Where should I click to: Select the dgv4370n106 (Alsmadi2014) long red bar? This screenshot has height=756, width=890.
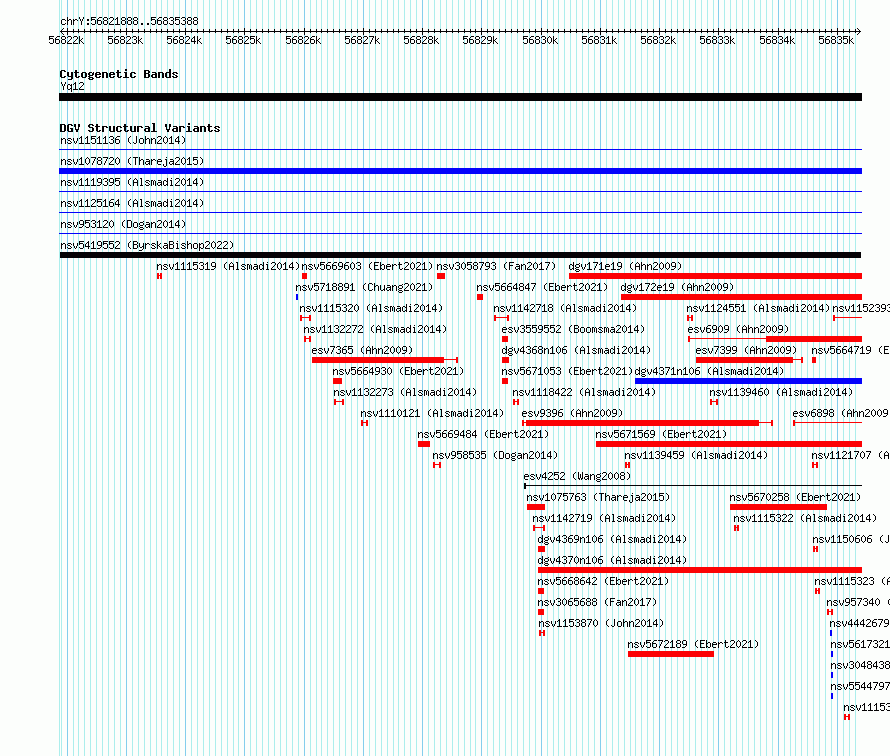pos(700,570)
